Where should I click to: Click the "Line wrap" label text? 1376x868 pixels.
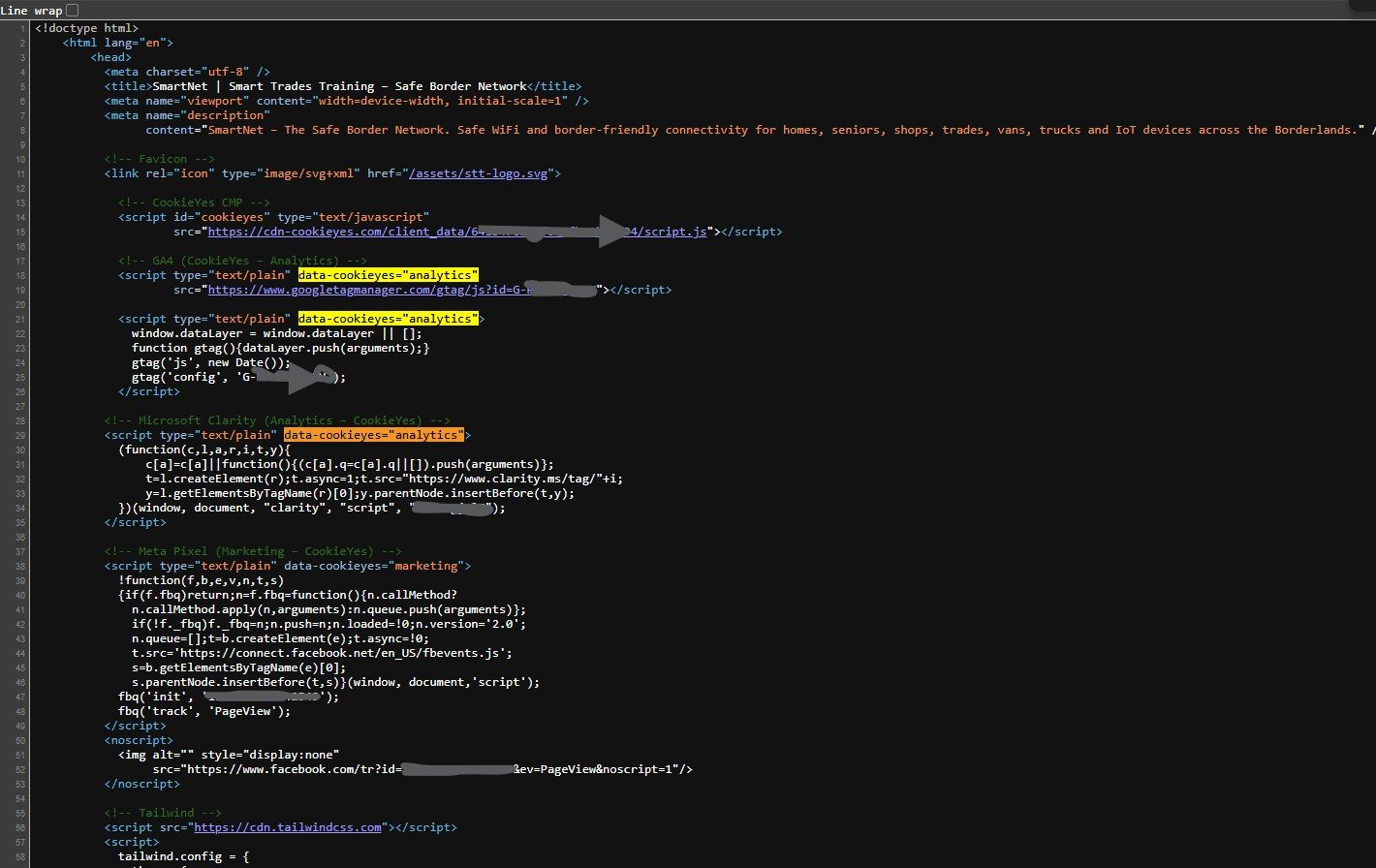click(x=30, y=10)
